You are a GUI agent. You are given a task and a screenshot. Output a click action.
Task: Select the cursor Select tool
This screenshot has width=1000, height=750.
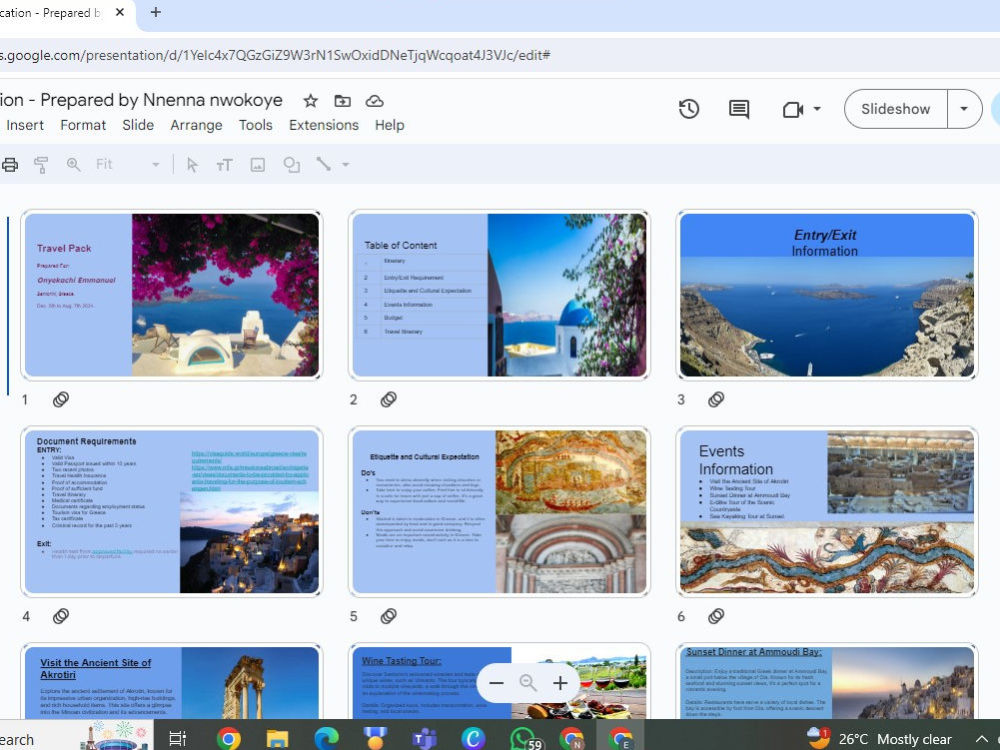pyautogui.click(x=192, y=165)
